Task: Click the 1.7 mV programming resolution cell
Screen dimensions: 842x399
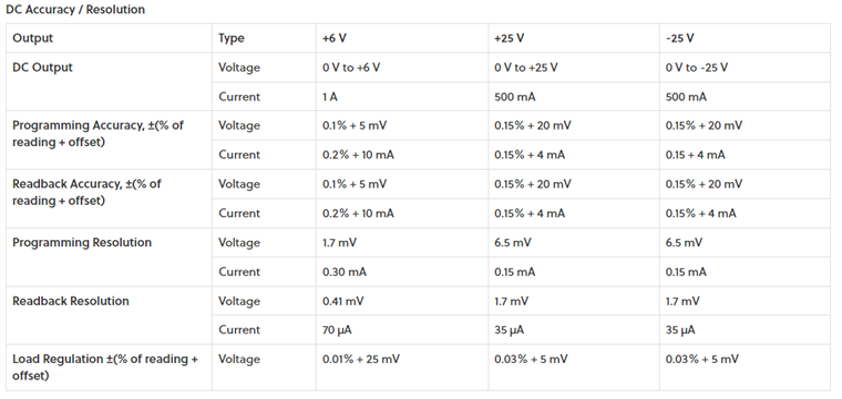Action: [339, 243]
